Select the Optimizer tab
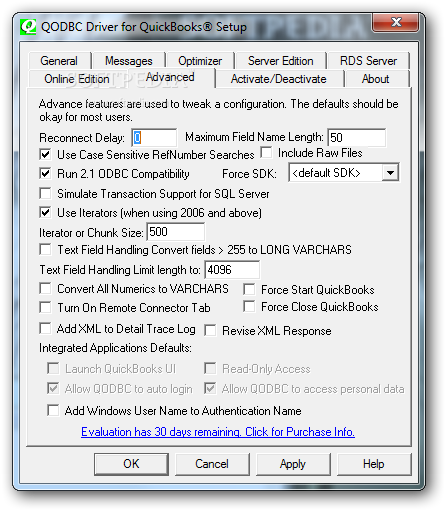Viewport: 446px width, 511px height. pos(200,61)
